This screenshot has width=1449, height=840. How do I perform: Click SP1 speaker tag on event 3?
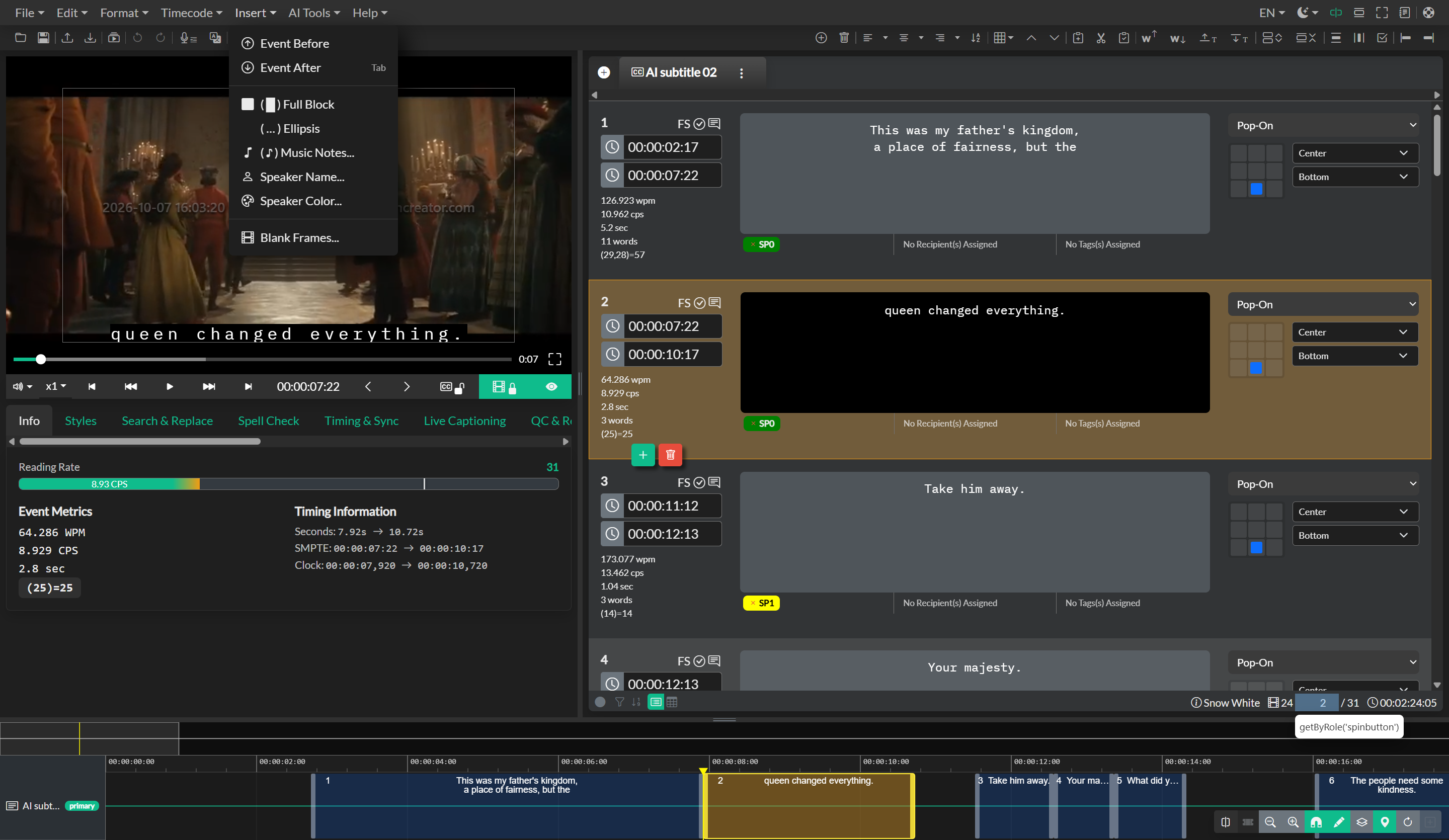[761, 603]
